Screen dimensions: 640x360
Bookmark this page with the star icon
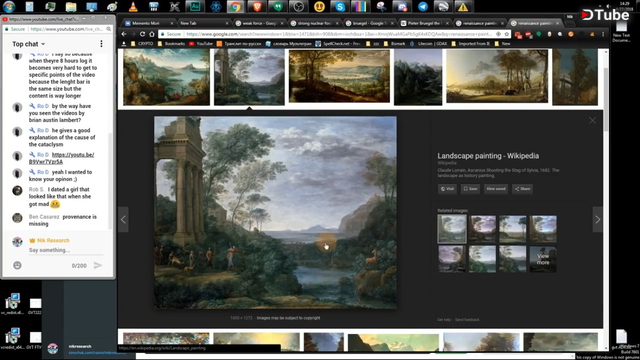(x=507, y=34)
